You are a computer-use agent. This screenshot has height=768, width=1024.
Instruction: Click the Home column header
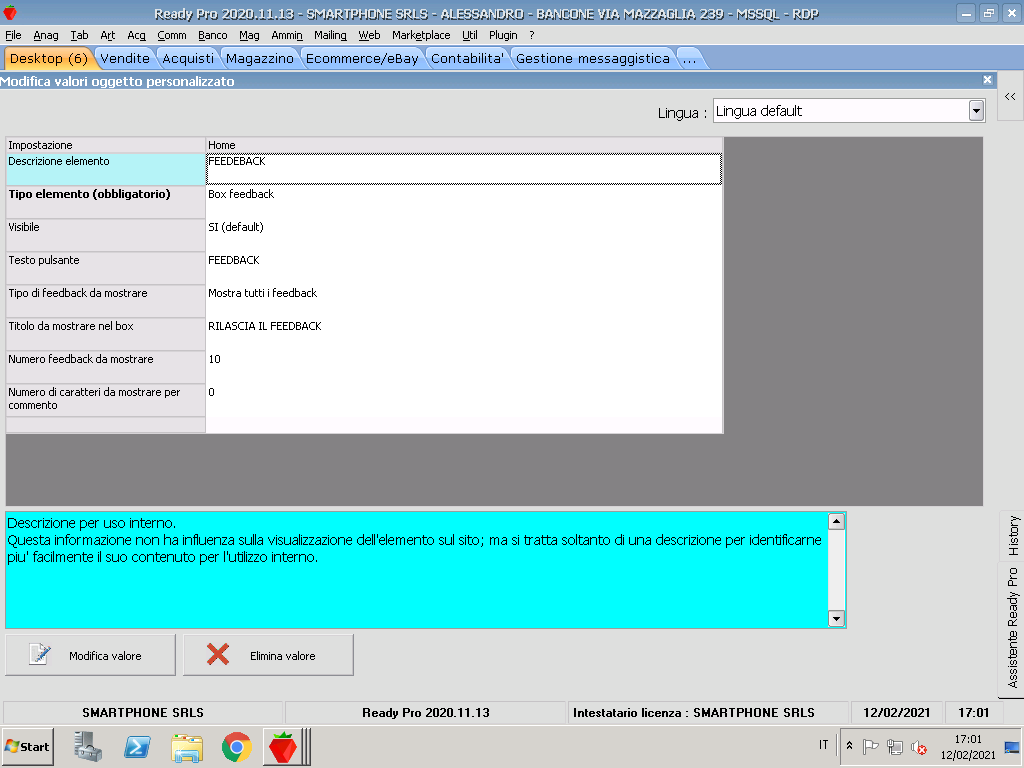point(464,145)
